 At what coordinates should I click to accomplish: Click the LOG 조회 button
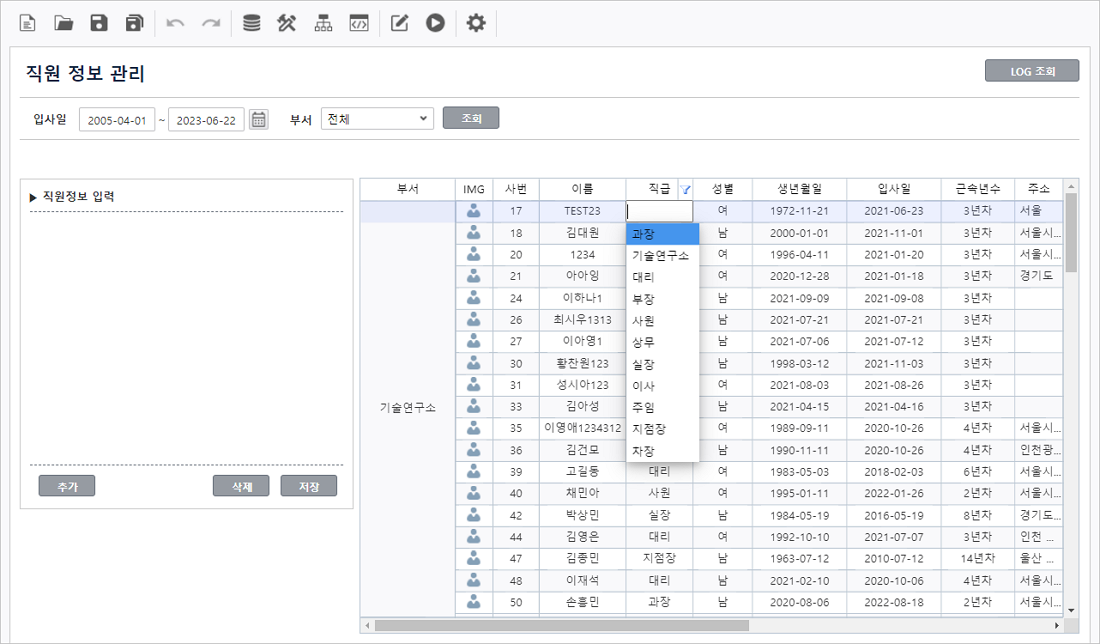(1032, 71)
